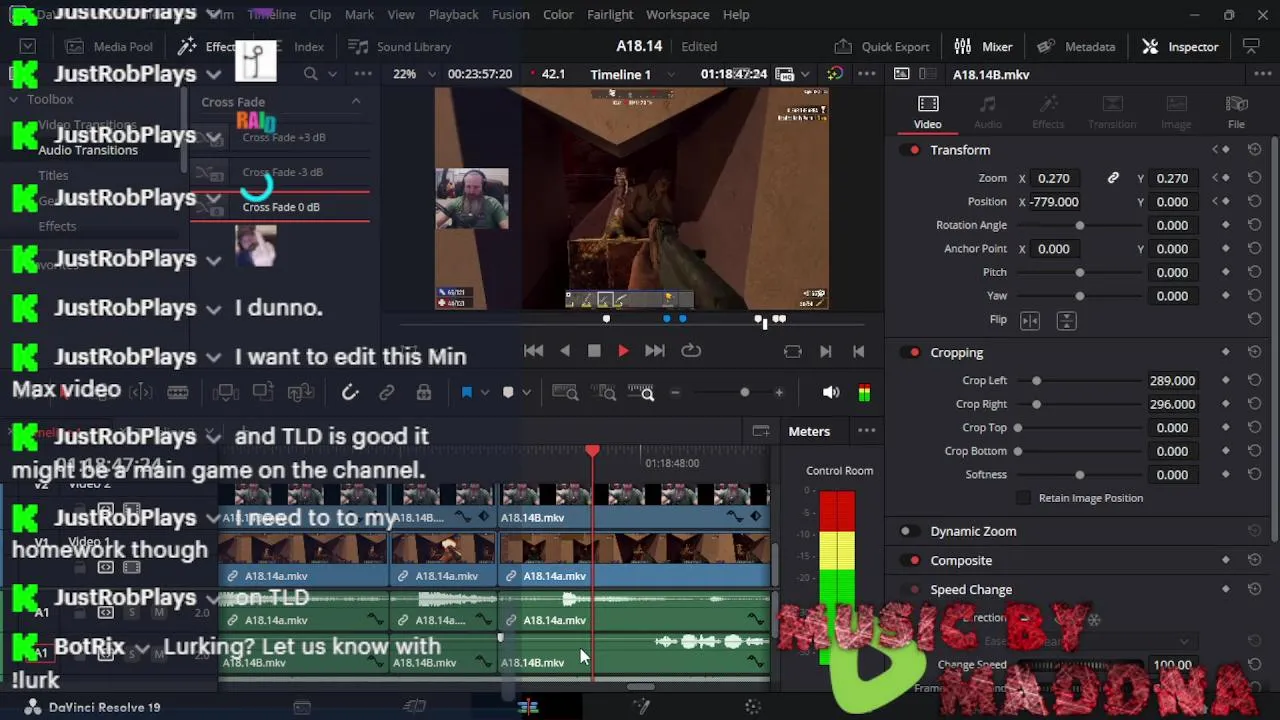Viewport: 1280px width, 720px height.
Task: Open the Sound Library panel
Action: (399, 46)
